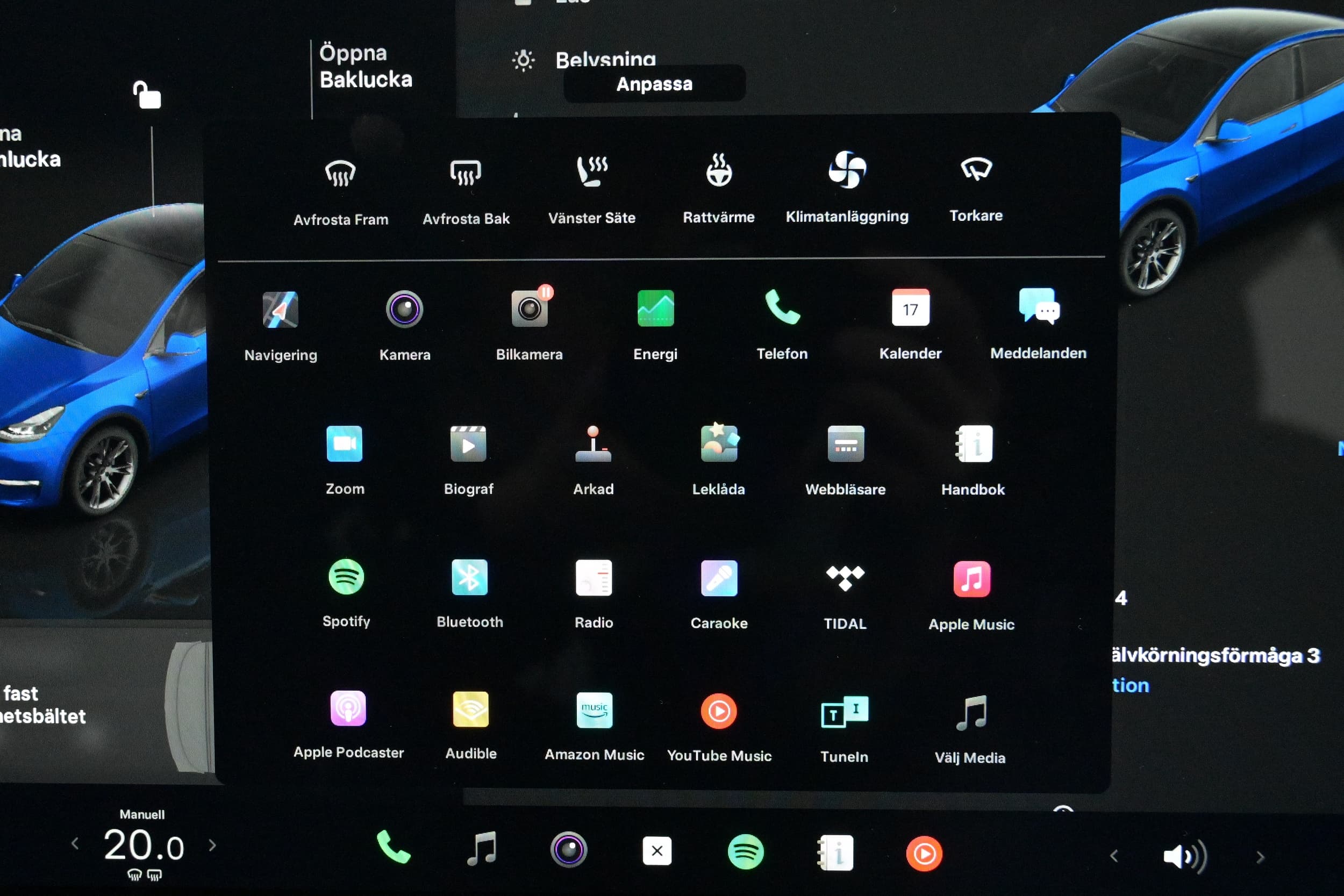Open the Kalender app
The height and width of the screenshot is (896, 1344).
point(910,324)
